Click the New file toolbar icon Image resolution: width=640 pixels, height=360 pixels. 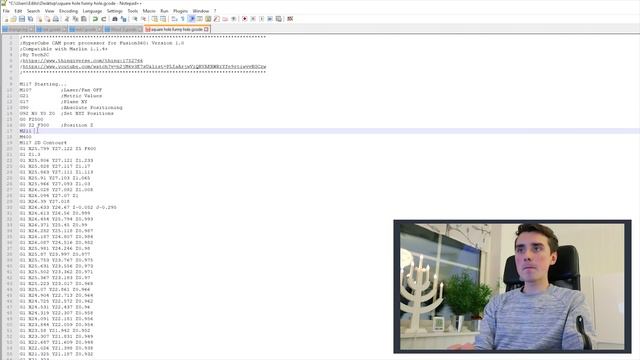(6, 19)
